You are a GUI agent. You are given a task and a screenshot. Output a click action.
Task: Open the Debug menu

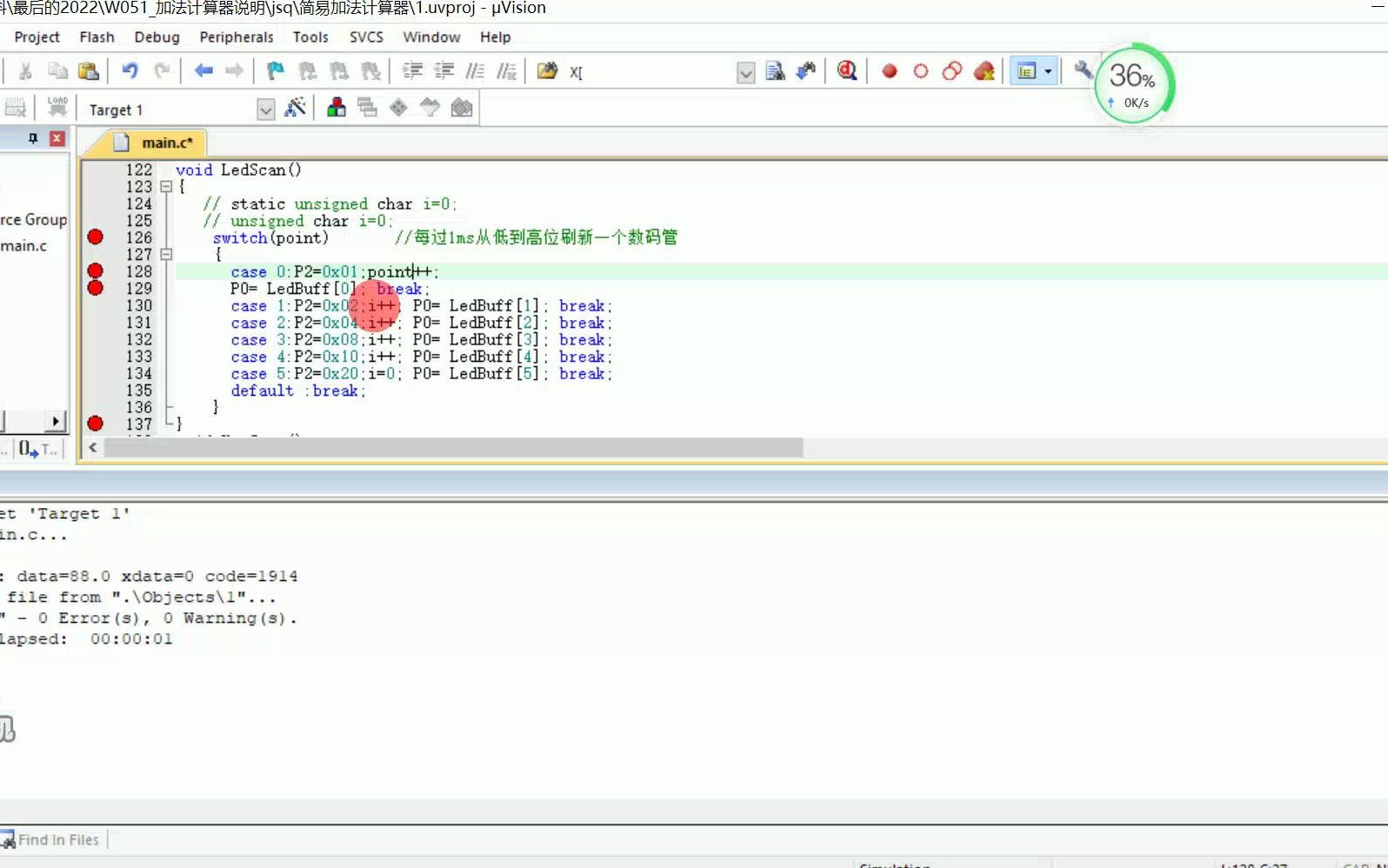tap(157, 37)
